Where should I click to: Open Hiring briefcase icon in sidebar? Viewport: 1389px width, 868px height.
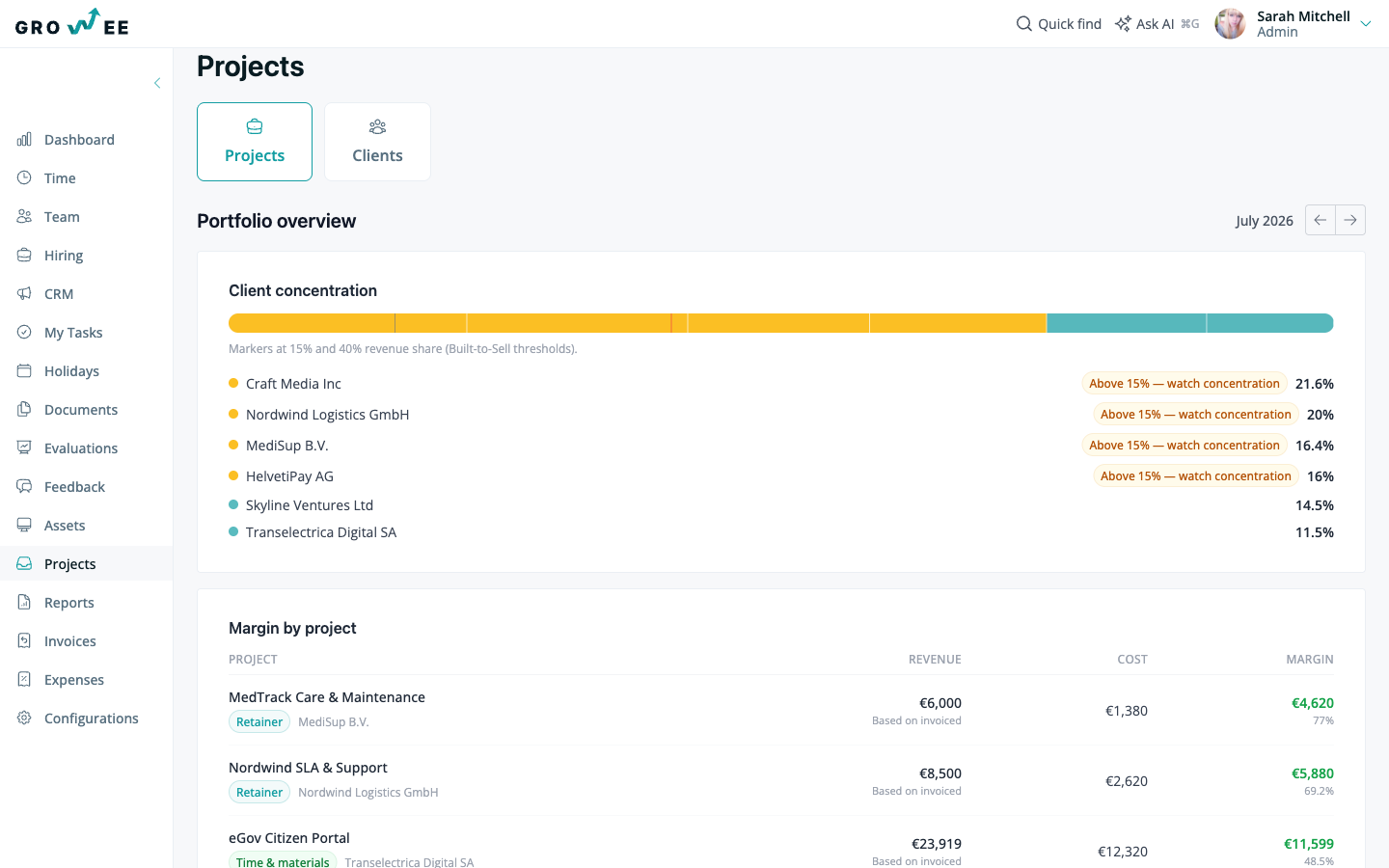click(24, 256)
